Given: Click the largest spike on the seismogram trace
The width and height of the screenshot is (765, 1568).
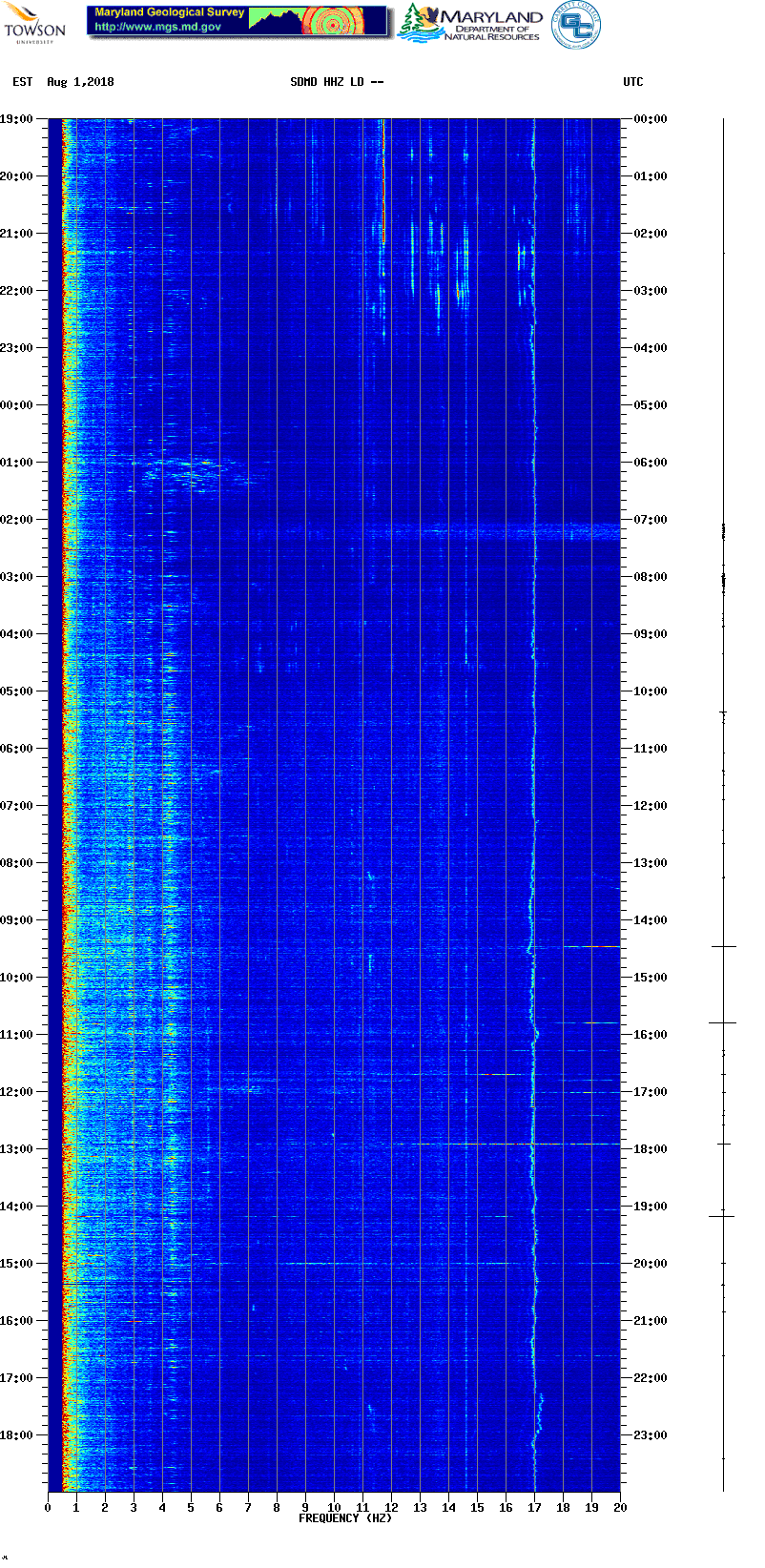Looking at the screenshot, I should pos(722,1022).
